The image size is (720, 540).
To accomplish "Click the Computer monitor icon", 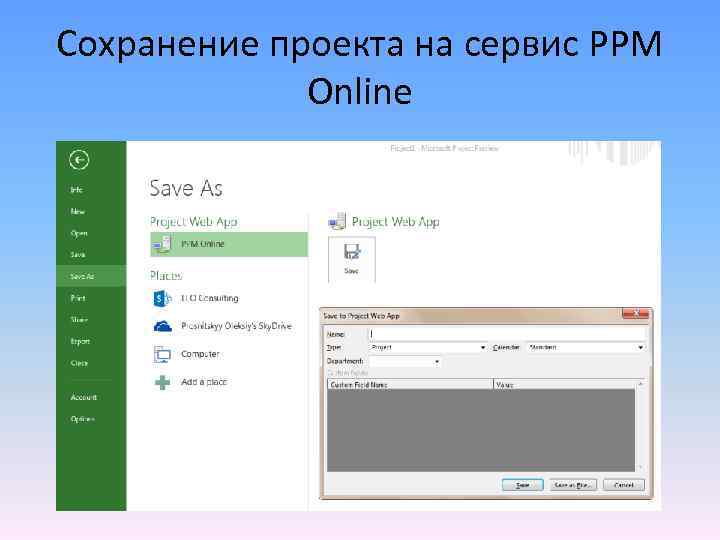I will (x=162, y=354).
